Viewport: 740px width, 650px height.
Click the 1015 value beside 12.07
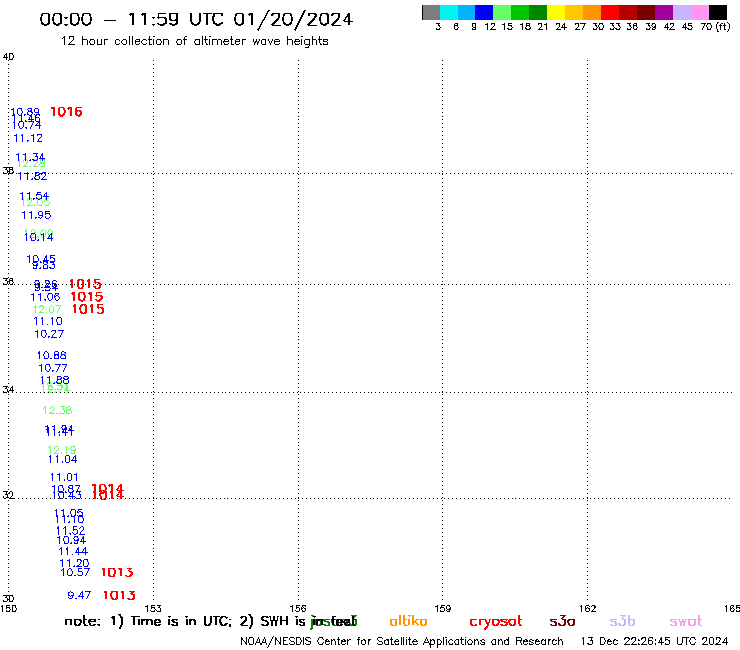coord(88,309)
